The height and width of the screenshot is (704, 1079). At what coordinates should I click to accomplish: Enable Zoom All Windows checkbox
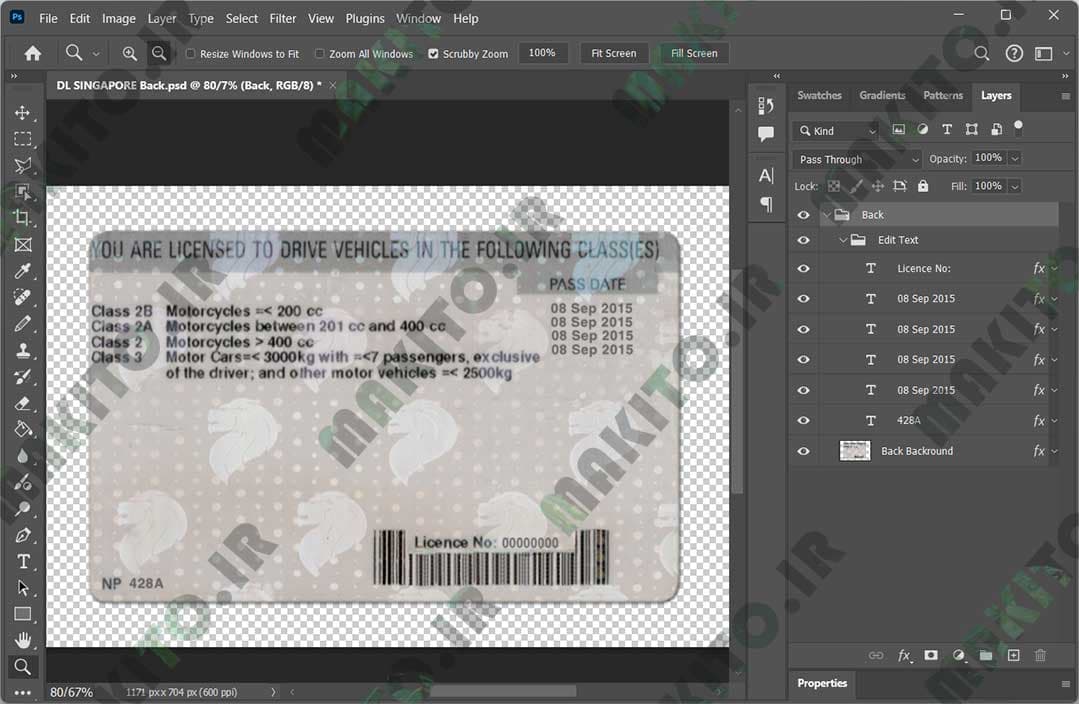pyautogui.click(x=320, y=54)
